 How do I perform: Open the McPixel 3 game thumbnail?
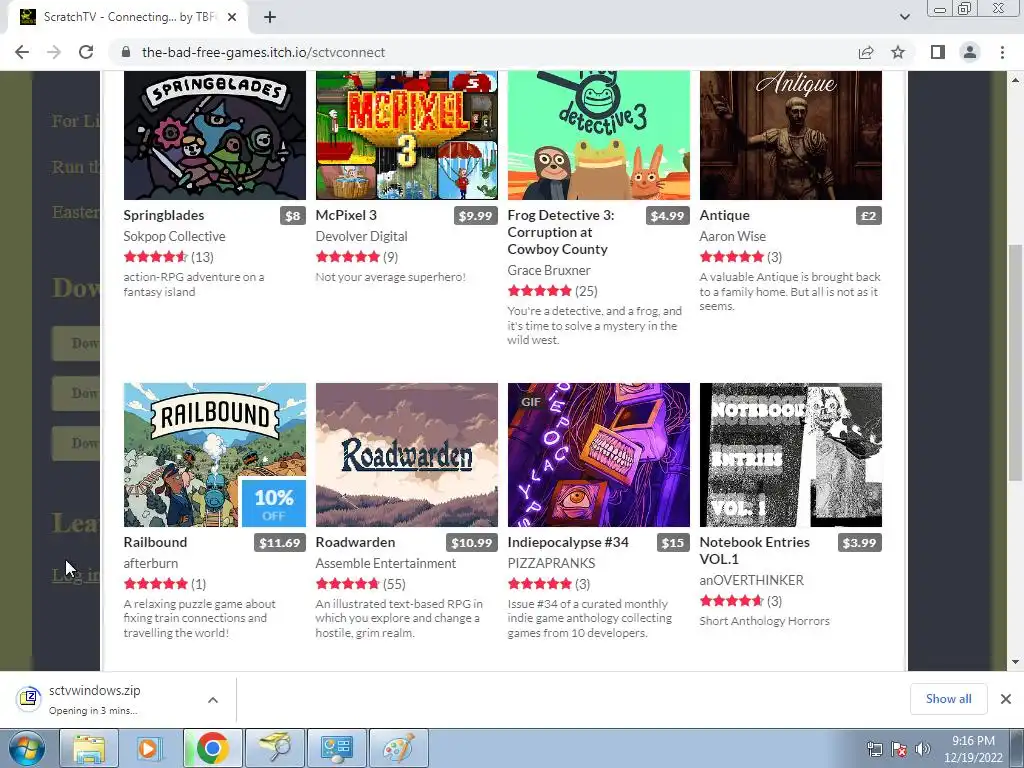[x=407, y=135]
